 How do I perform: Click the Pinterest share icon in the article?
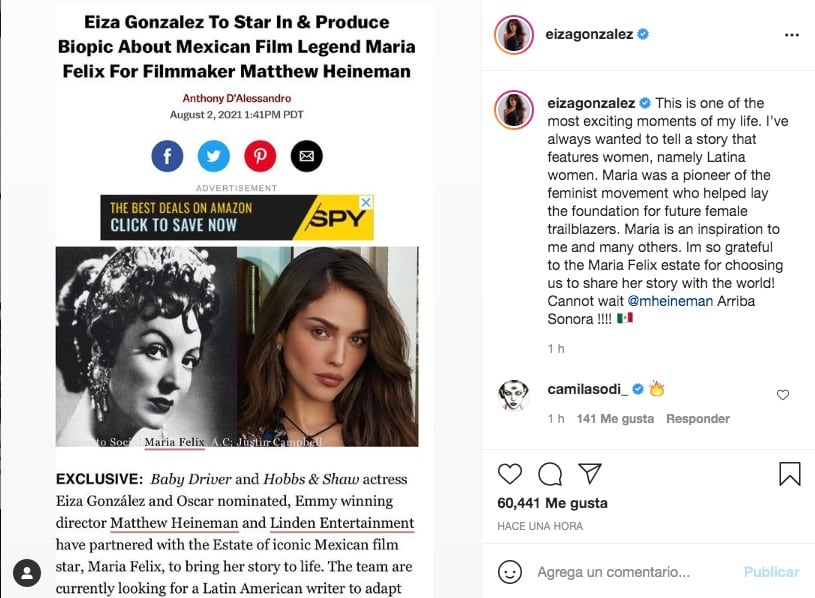pyautogui.click(x=260, y=155)
